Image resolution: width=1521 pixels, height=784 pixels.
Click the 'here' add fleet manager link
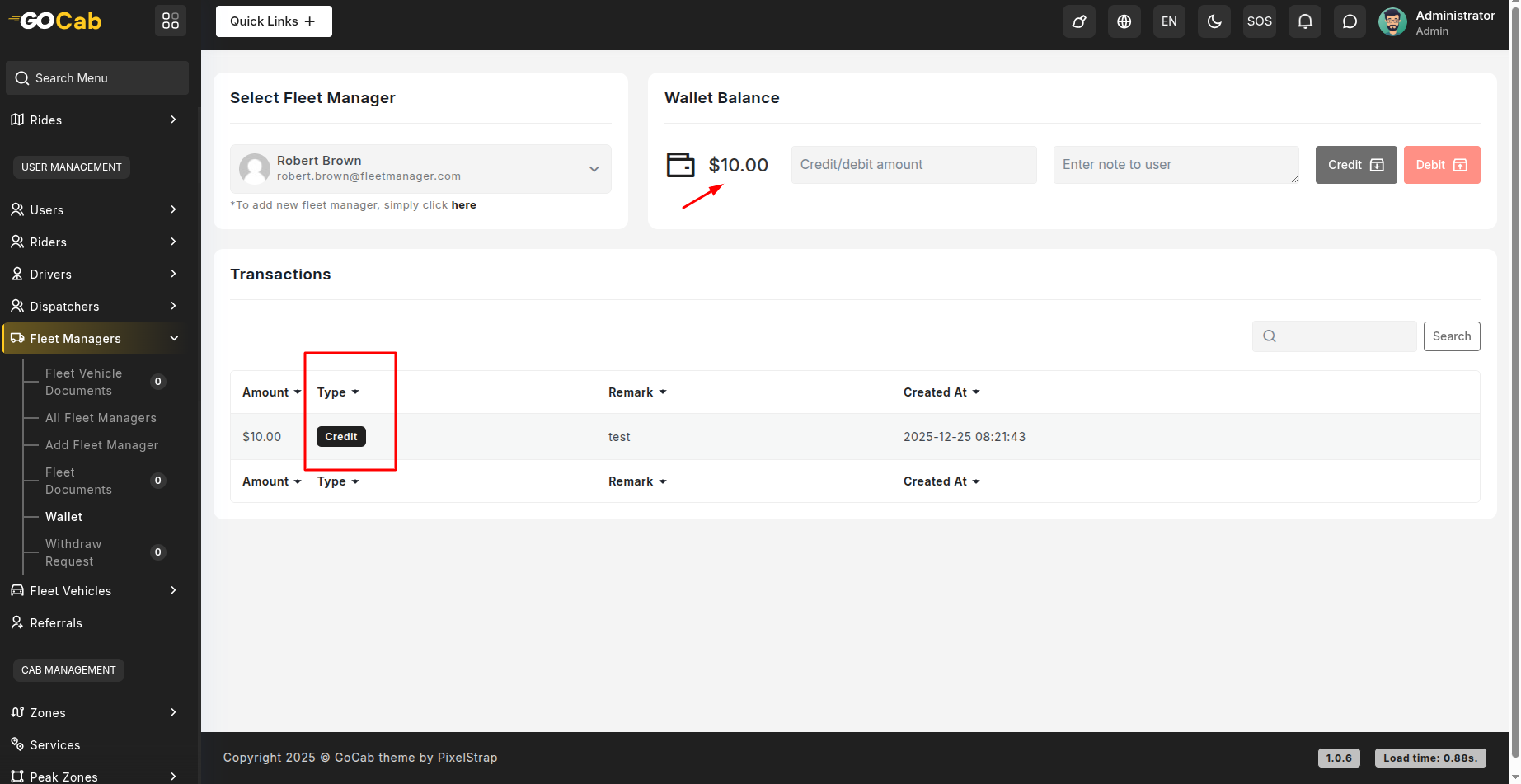click(x=463, y=205)
